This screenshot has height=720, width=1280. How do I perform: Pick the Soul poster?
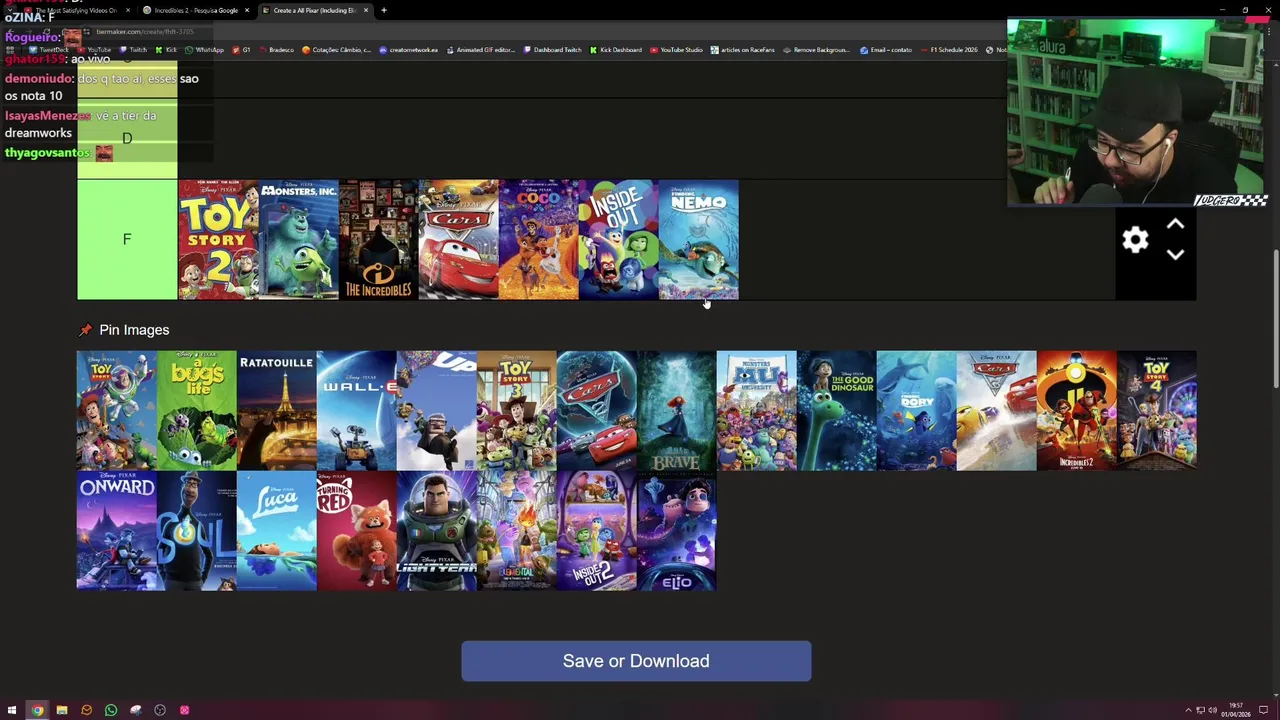tap(197, 531)
